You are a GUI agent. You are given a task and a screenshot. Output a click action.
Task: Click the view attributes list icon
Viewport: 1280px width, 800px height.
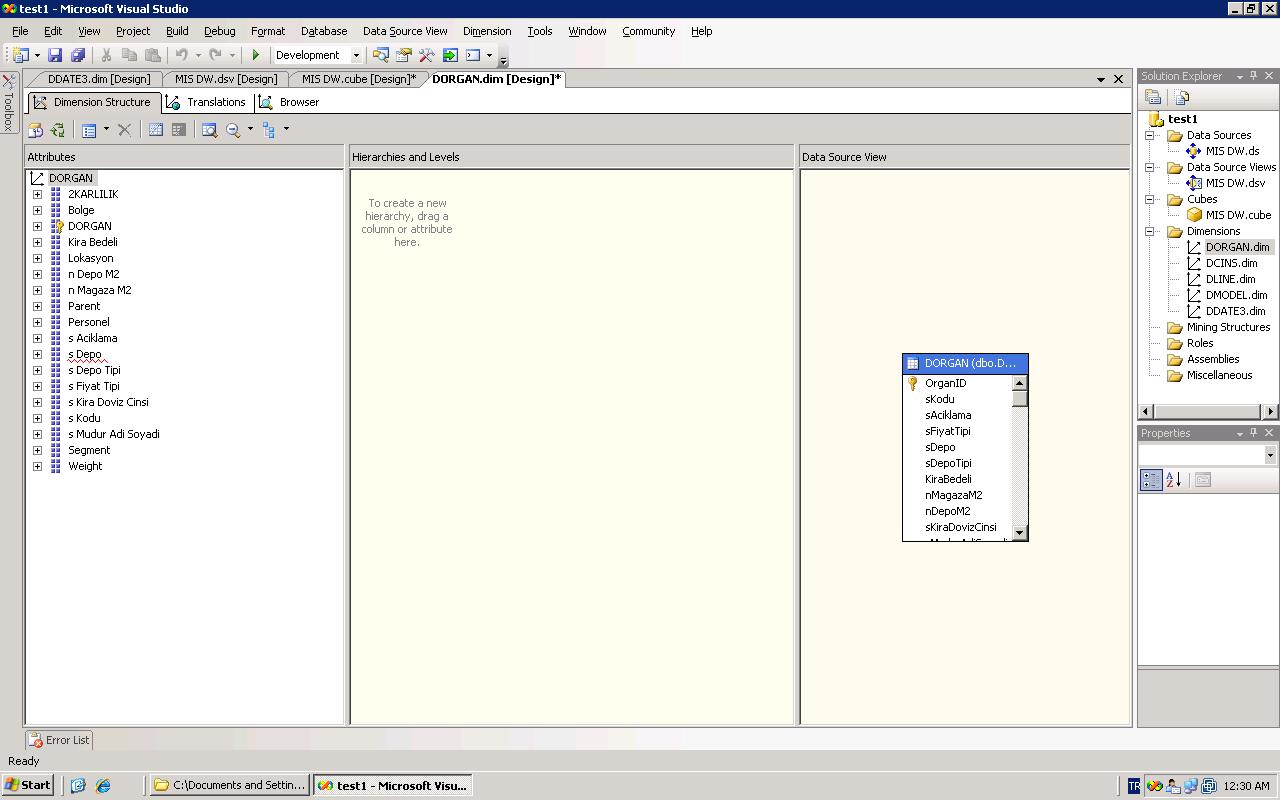(x=89, y=129)
